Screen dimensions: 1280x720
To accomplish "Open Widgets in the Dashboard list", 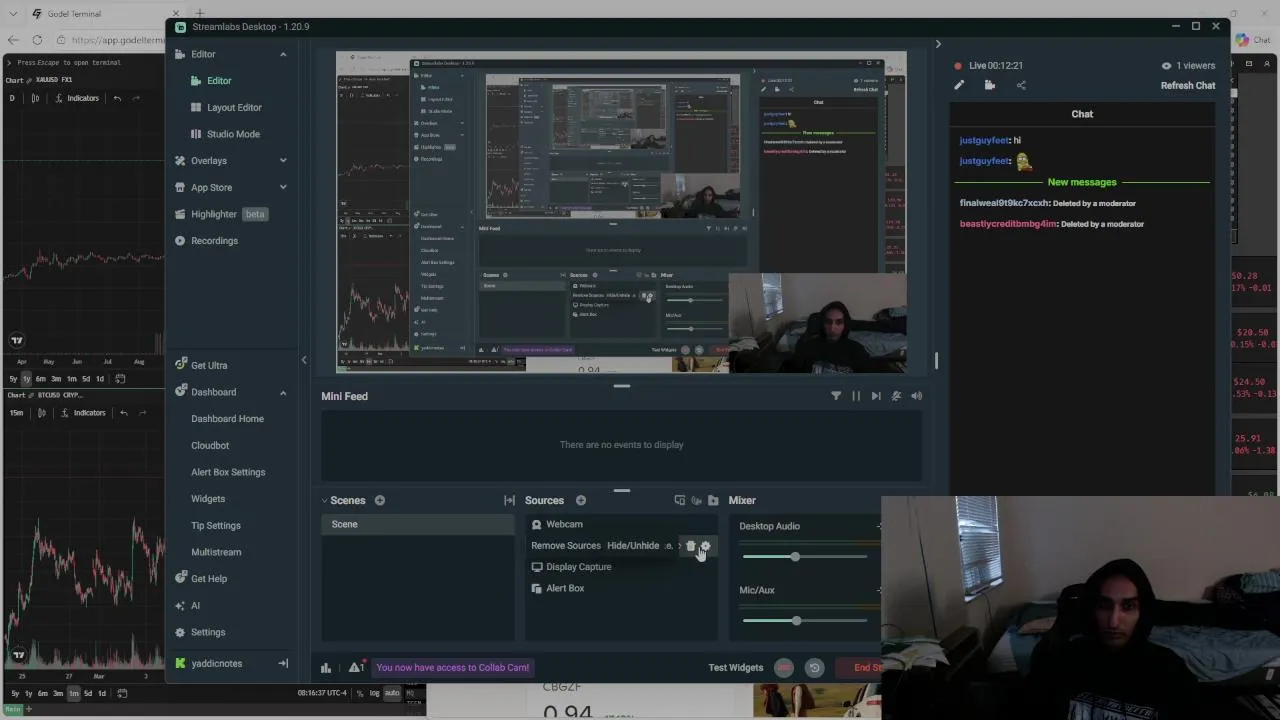I will 208,499.
